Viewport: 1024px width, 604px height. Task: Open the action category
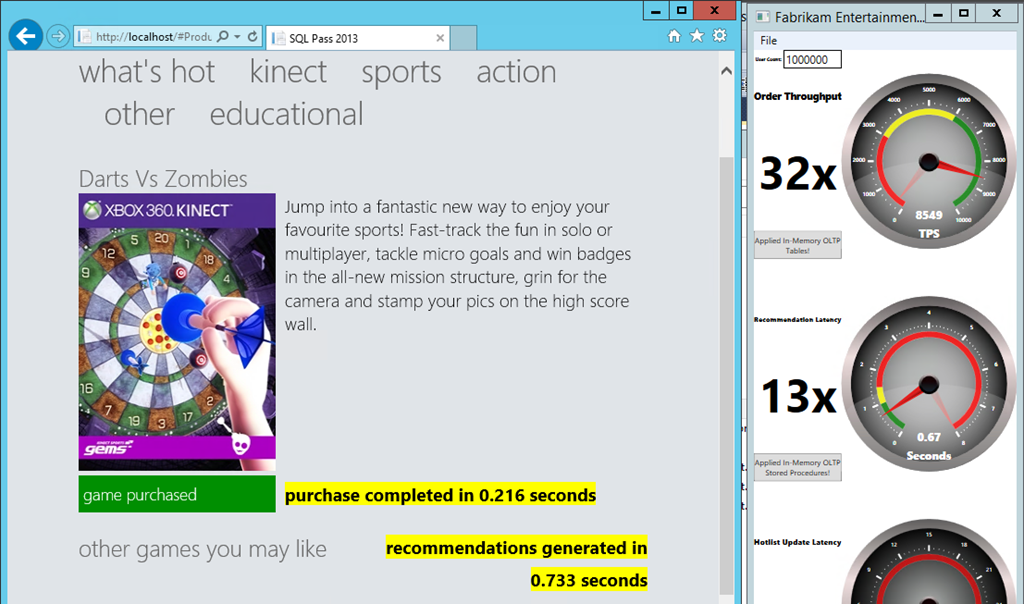pyautogui.click(x=517, y=71)
